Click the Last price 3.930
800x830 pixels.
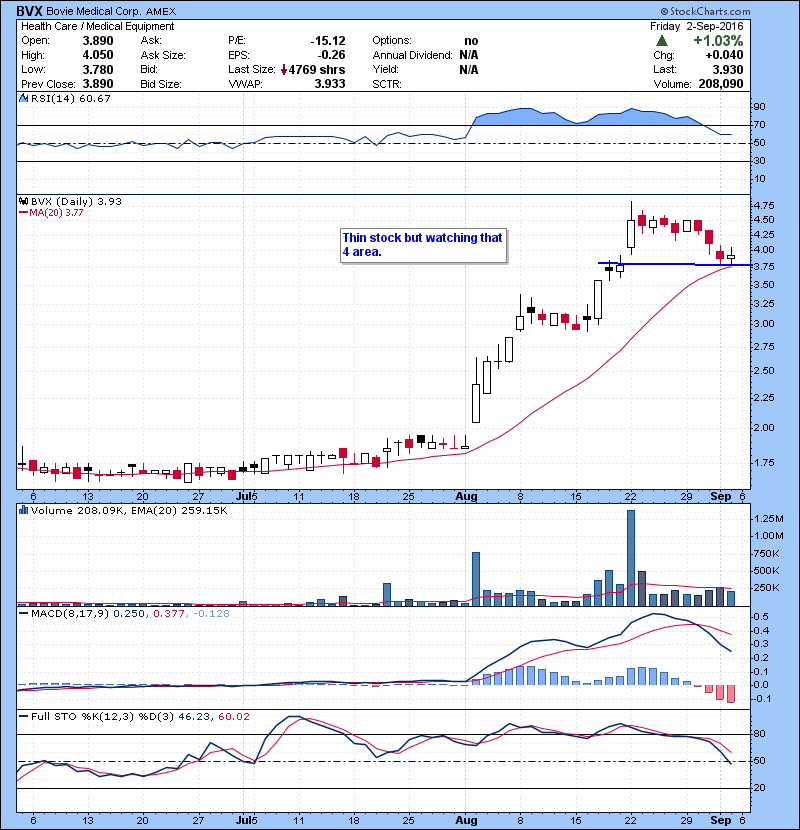point(727,69)
